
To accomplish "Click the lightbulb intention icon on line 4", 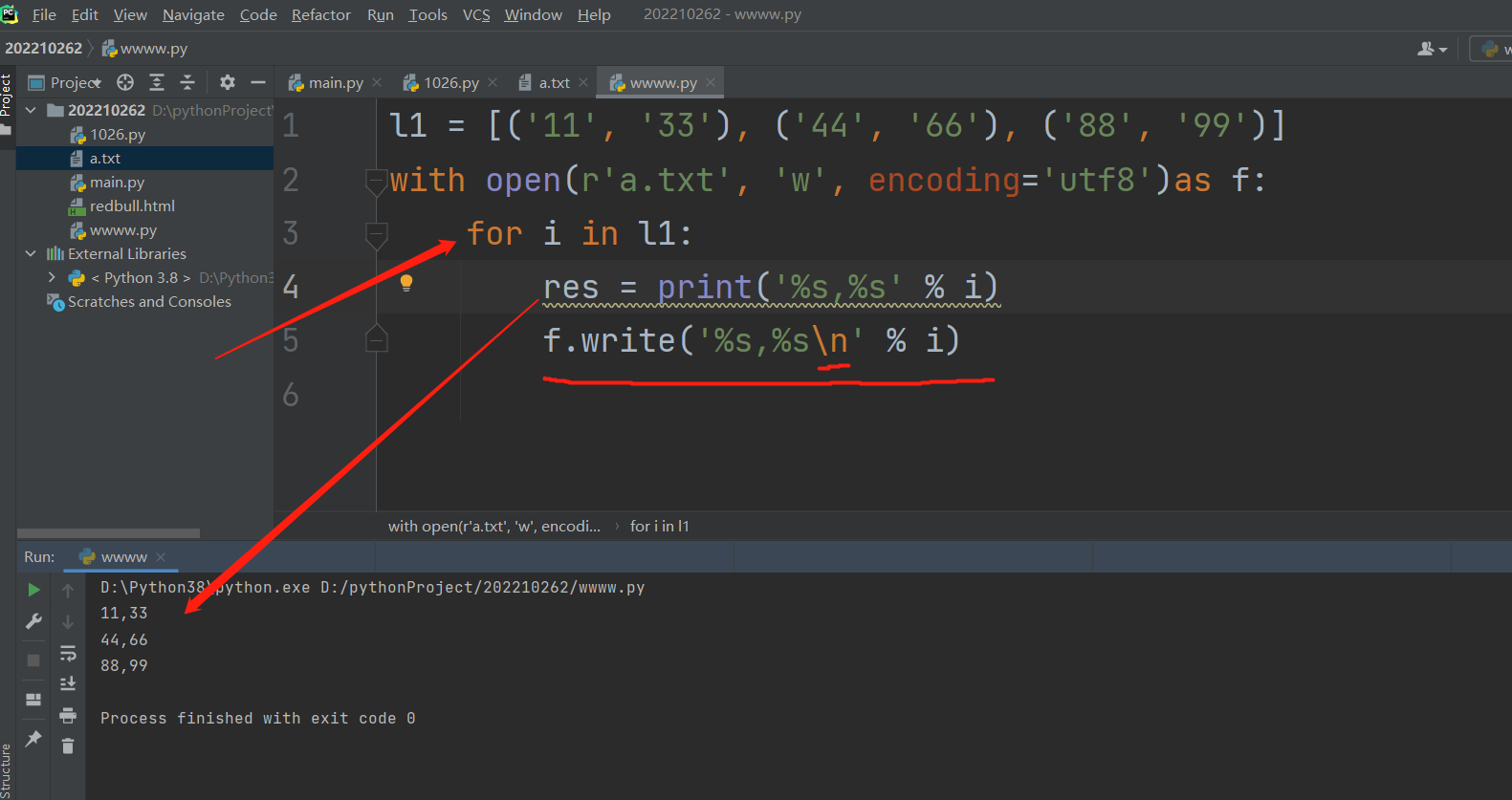I will click(x=406, y=282).
